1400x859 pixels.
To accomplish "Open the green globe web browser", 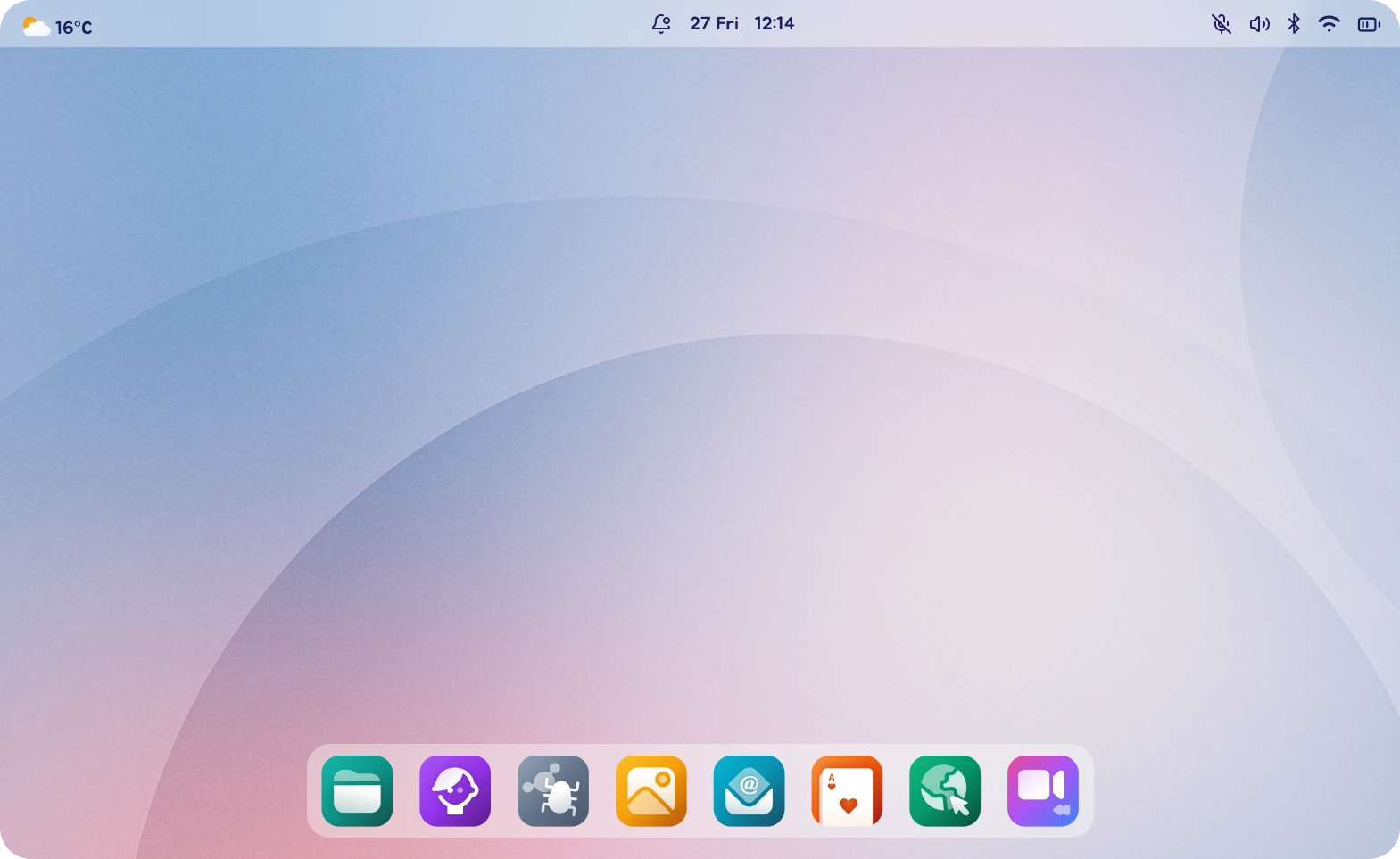I will (x=945, y=791).
